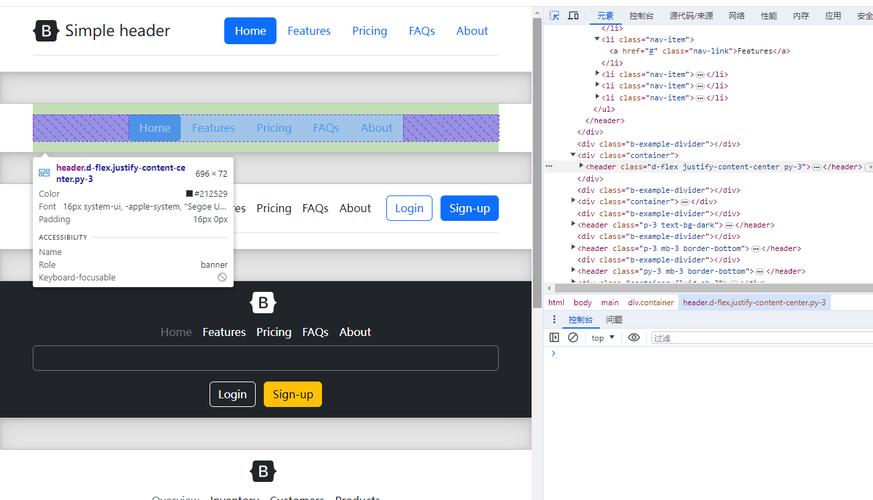
Task: Expand the header p-3 text-bg-dark node
Action: click(x=573, y=224)
